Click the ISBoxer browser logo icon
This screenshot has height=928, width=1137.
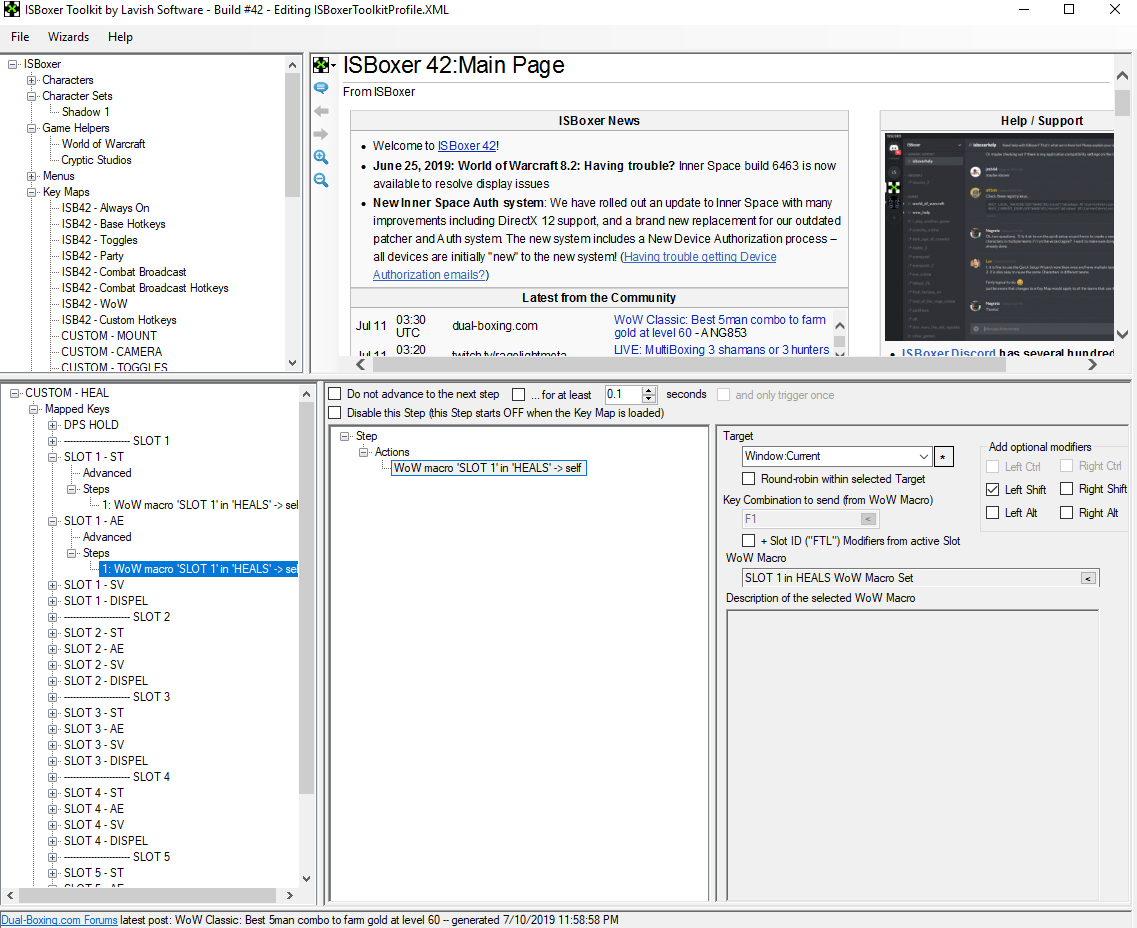[321, 65]
